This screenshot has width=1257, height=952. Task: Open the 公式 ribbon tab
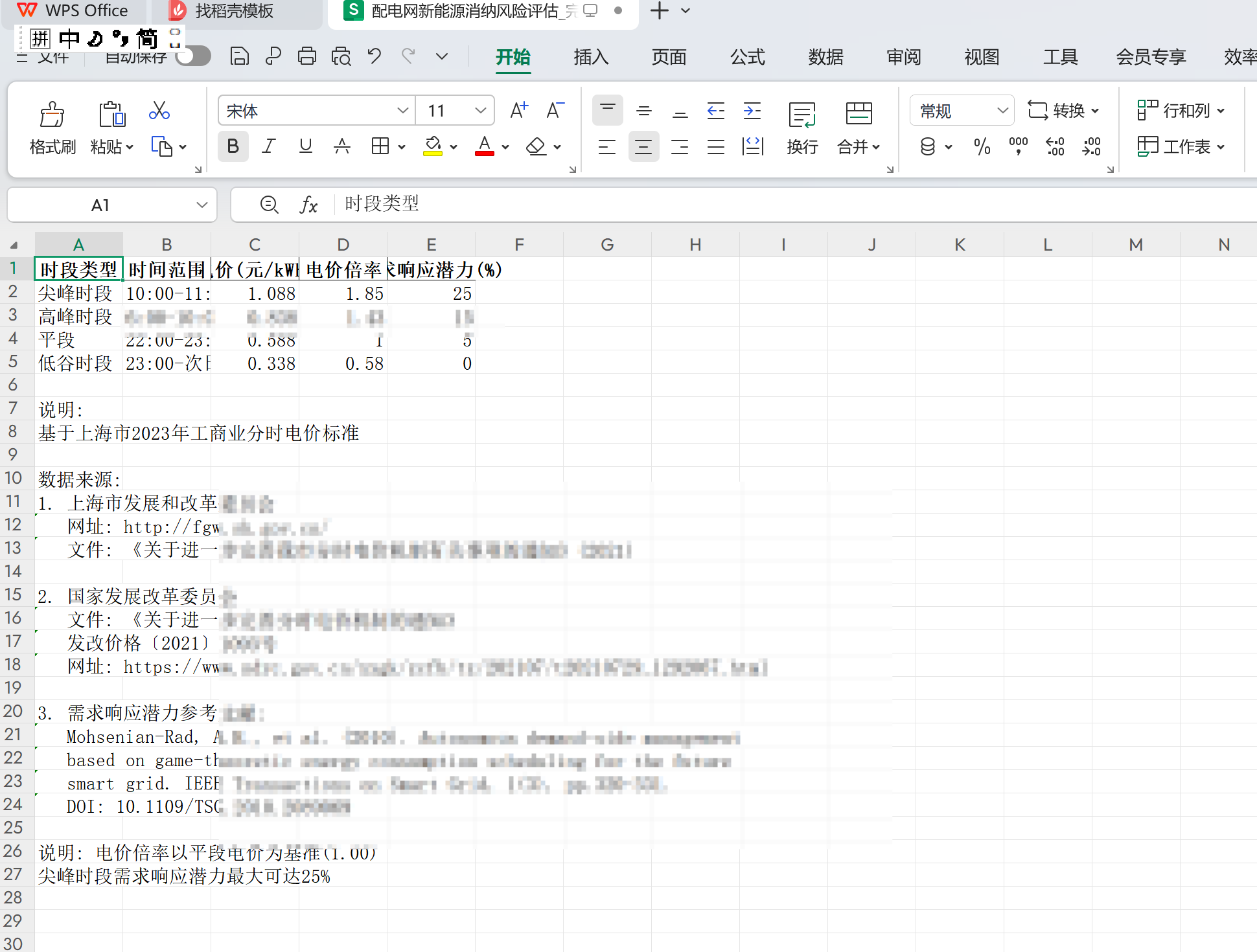(x=747, y=57)
